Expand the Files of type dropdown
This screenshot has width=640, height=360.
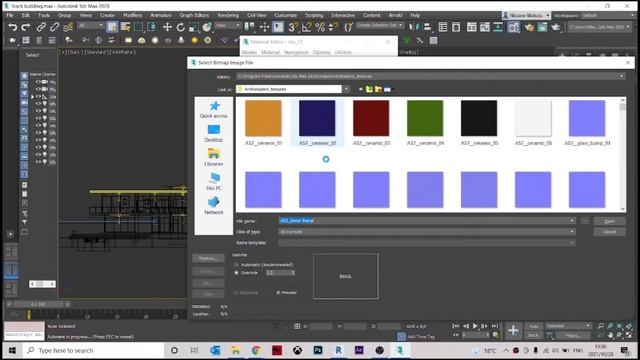click(x=572, y=232)
